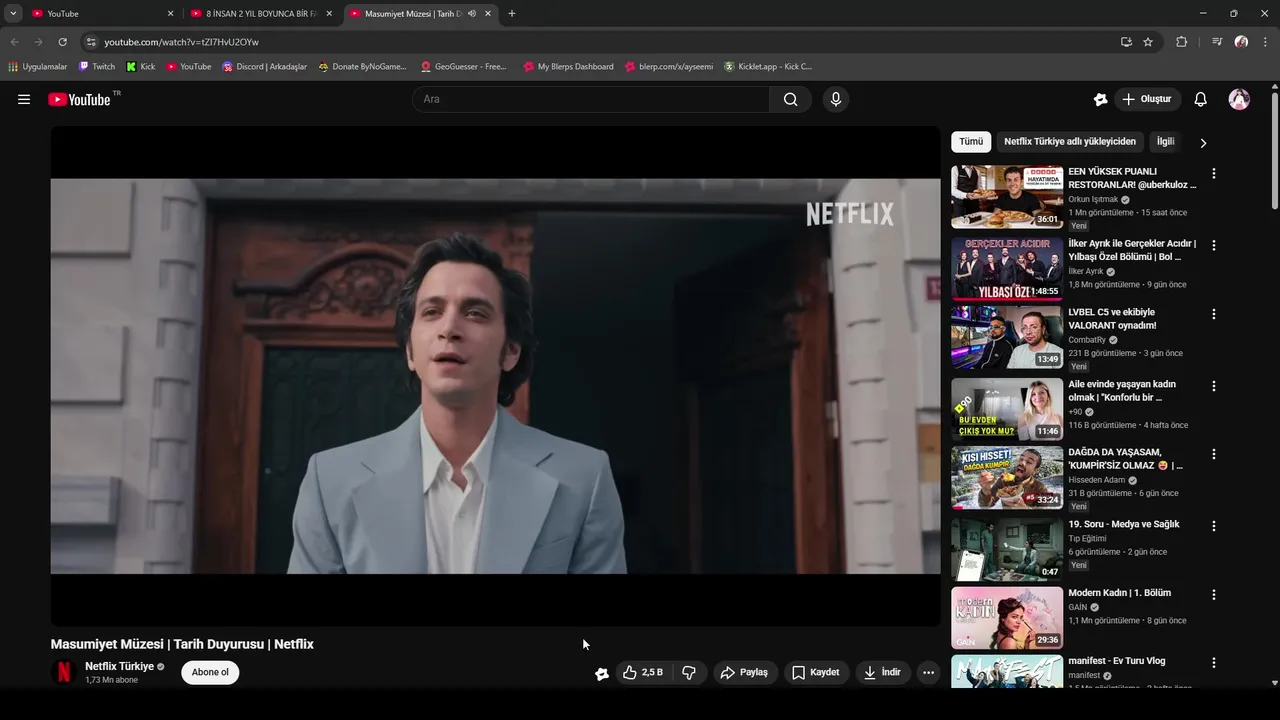1280x720 pixels.
Task: Reload the page
Action: coord(62,42)
